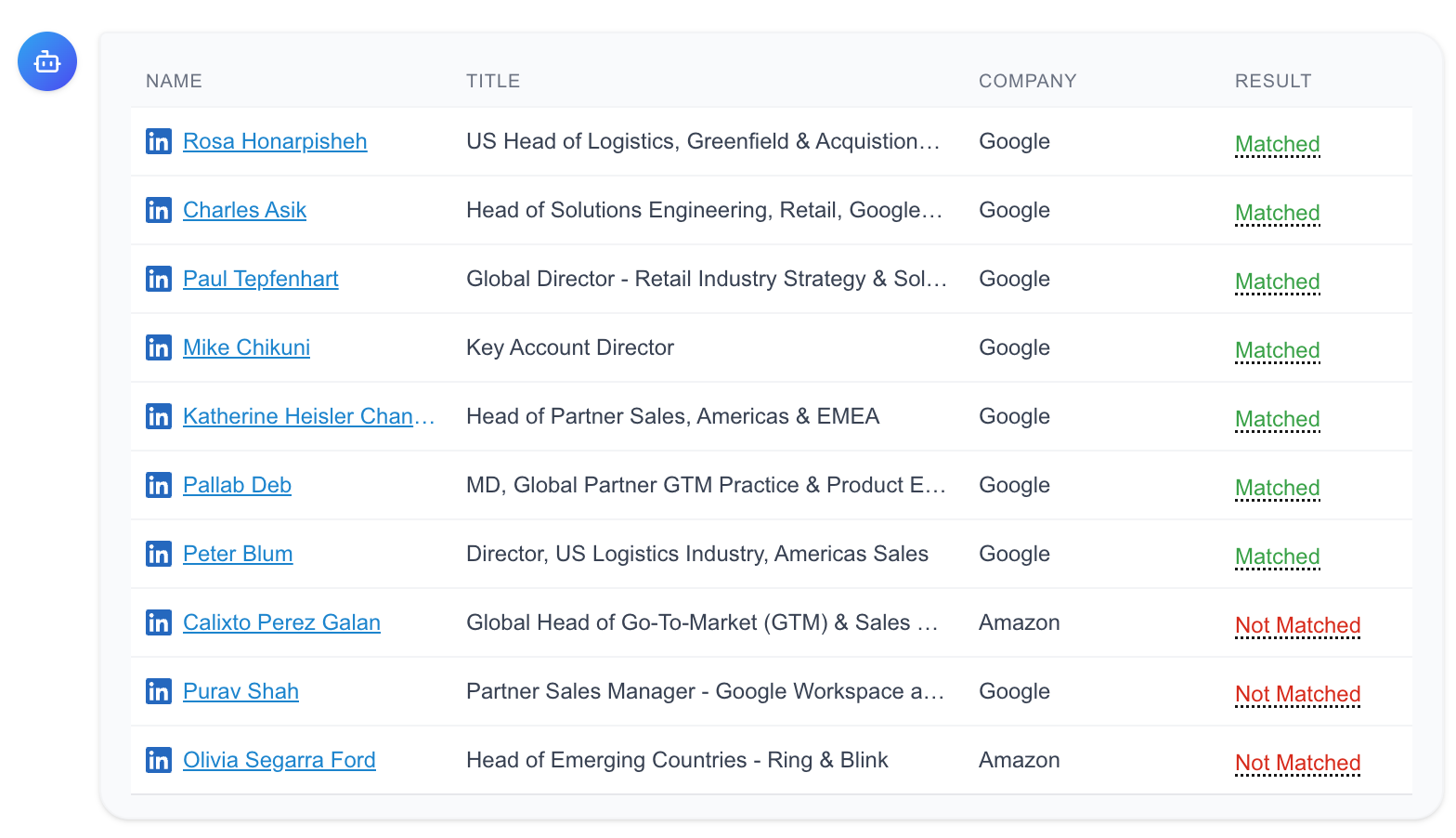Click the RESULT column header

(x=1273, y=81)
